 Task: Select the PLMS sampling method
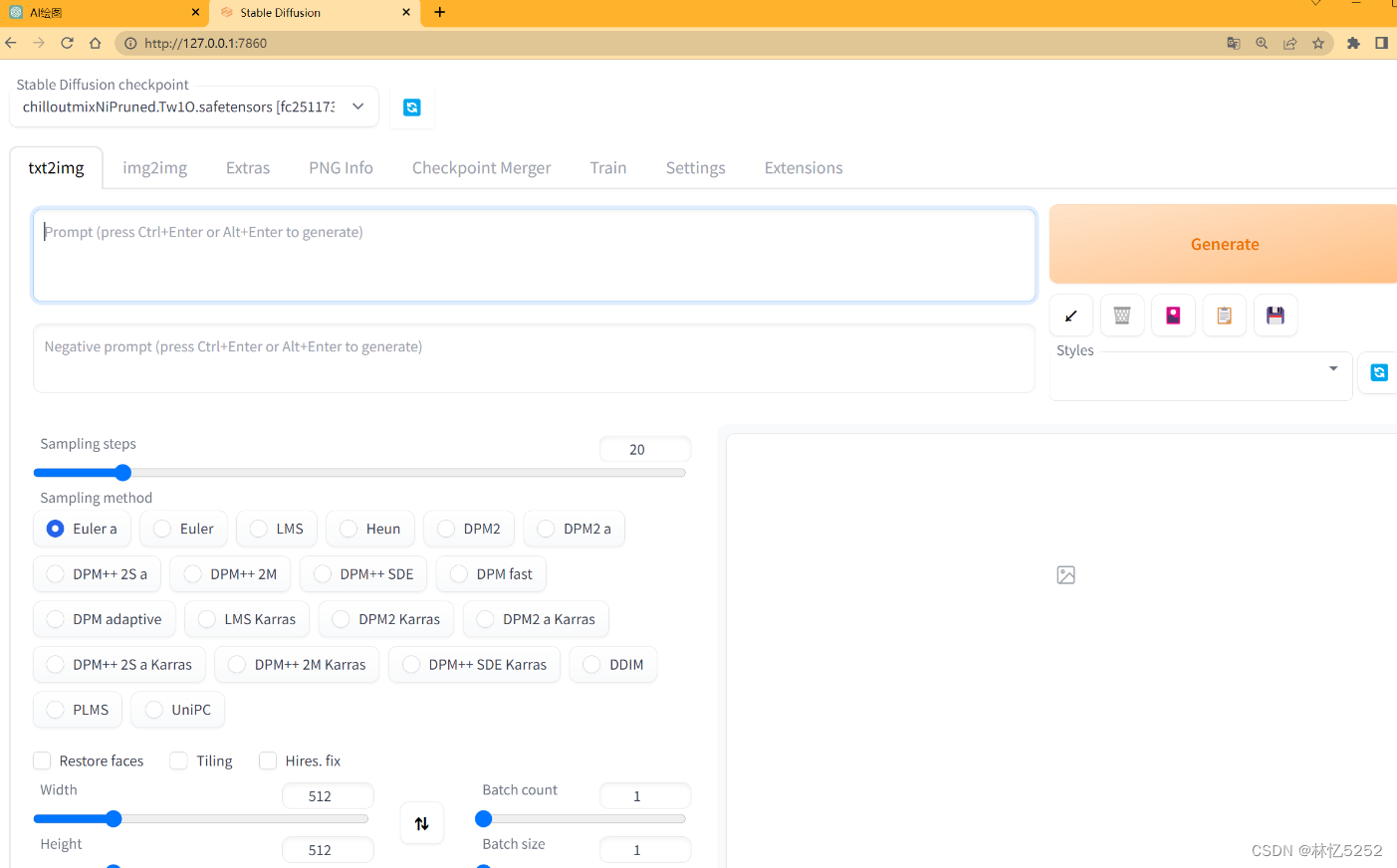pos(78,710)
